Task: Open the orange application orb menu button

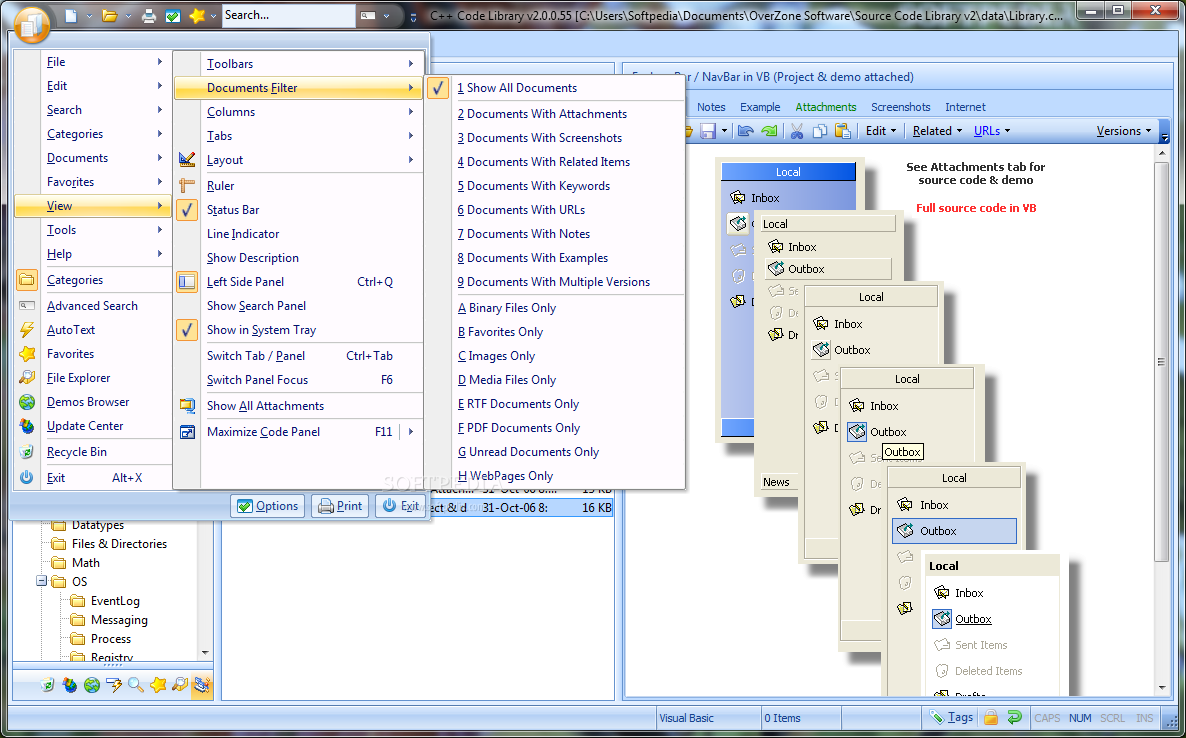Action: (31, 24)
